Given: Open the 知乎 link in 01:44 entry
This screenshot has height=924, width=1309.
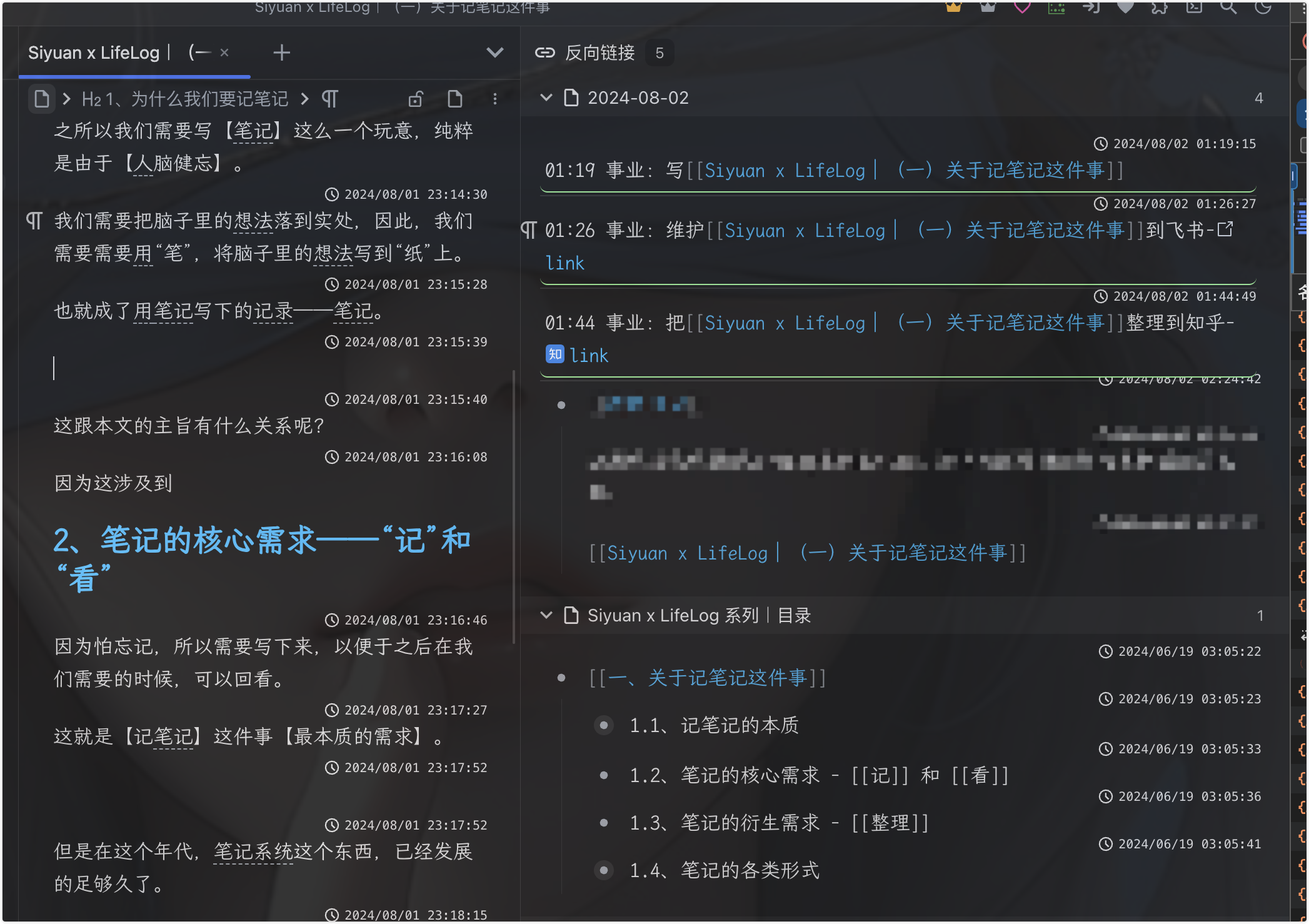Looking at the screenshot, I should click(588, 355).
